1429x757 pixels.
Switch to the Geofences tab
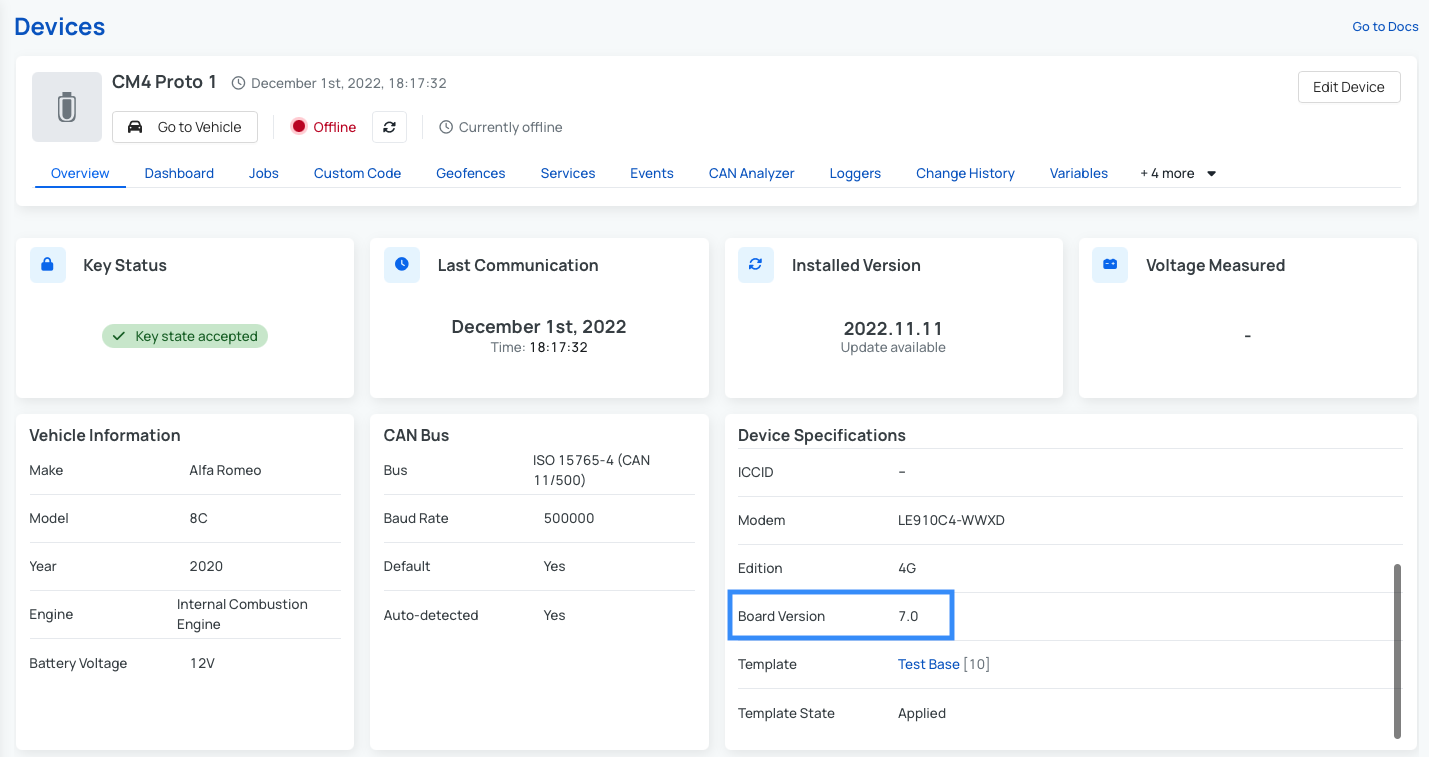pyautogui.click(x=471, y=173)
